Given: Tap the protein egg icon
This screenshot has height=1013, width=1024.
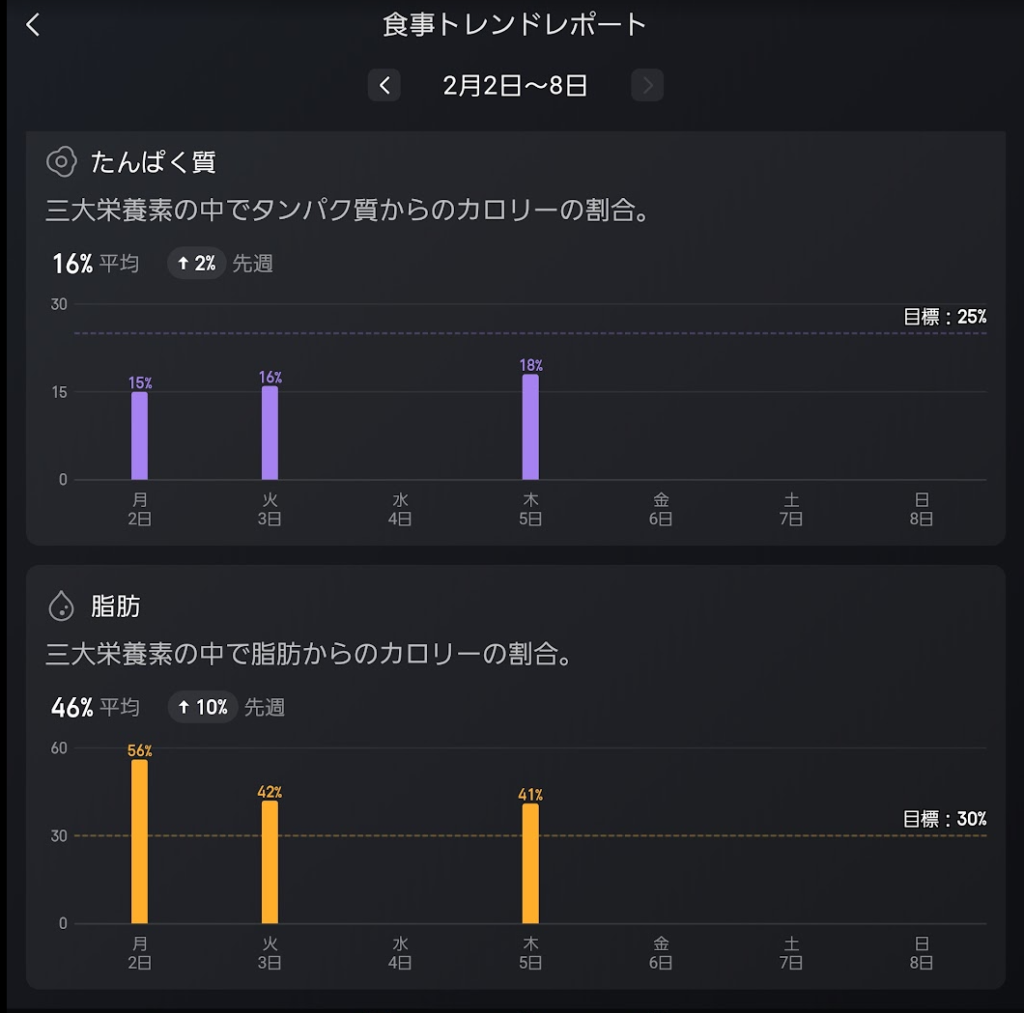Looking at the screenshot, I should point(62,161).
